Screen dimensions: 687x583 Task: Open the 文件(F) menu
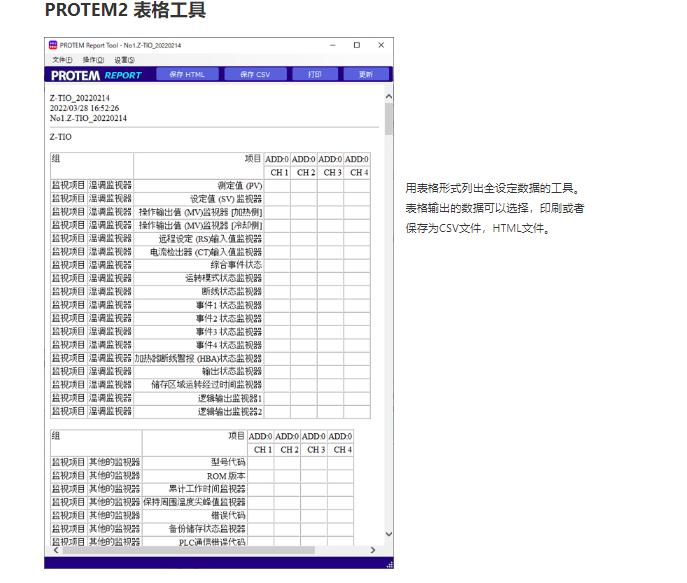[x=62, y=60]
